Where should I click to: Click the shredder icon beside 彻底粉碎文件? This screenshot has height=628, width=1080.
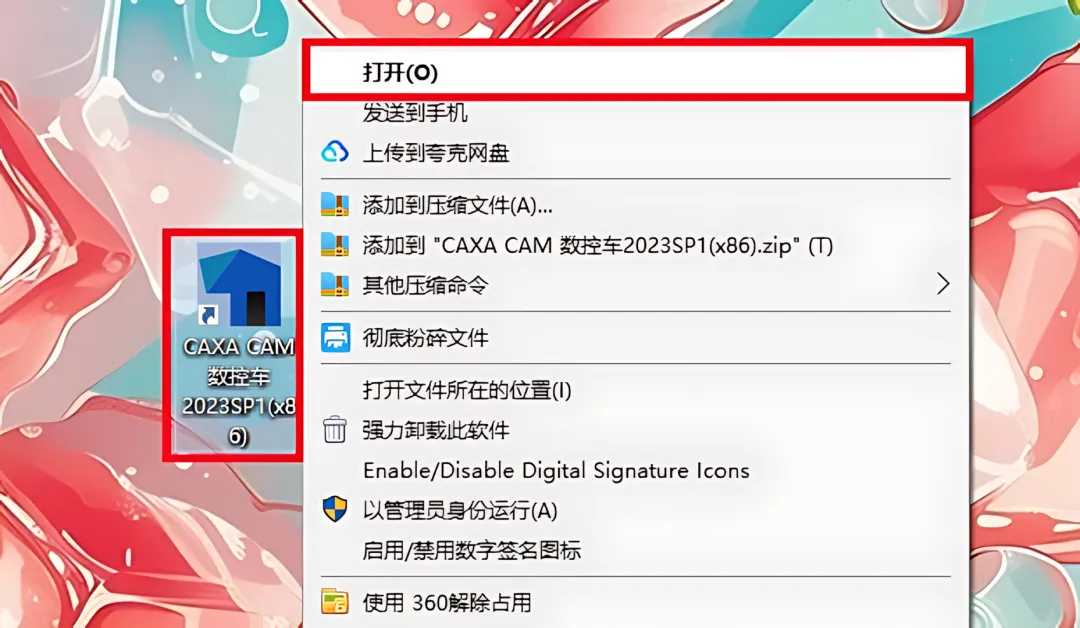(335, 337)
